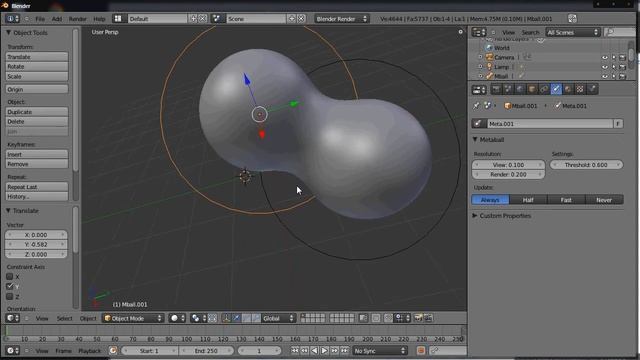The height and width of the screenshot is (360, 640).
Task: Toggle Camera visibility eye in the outliner
Action: (x=604, y=58)
